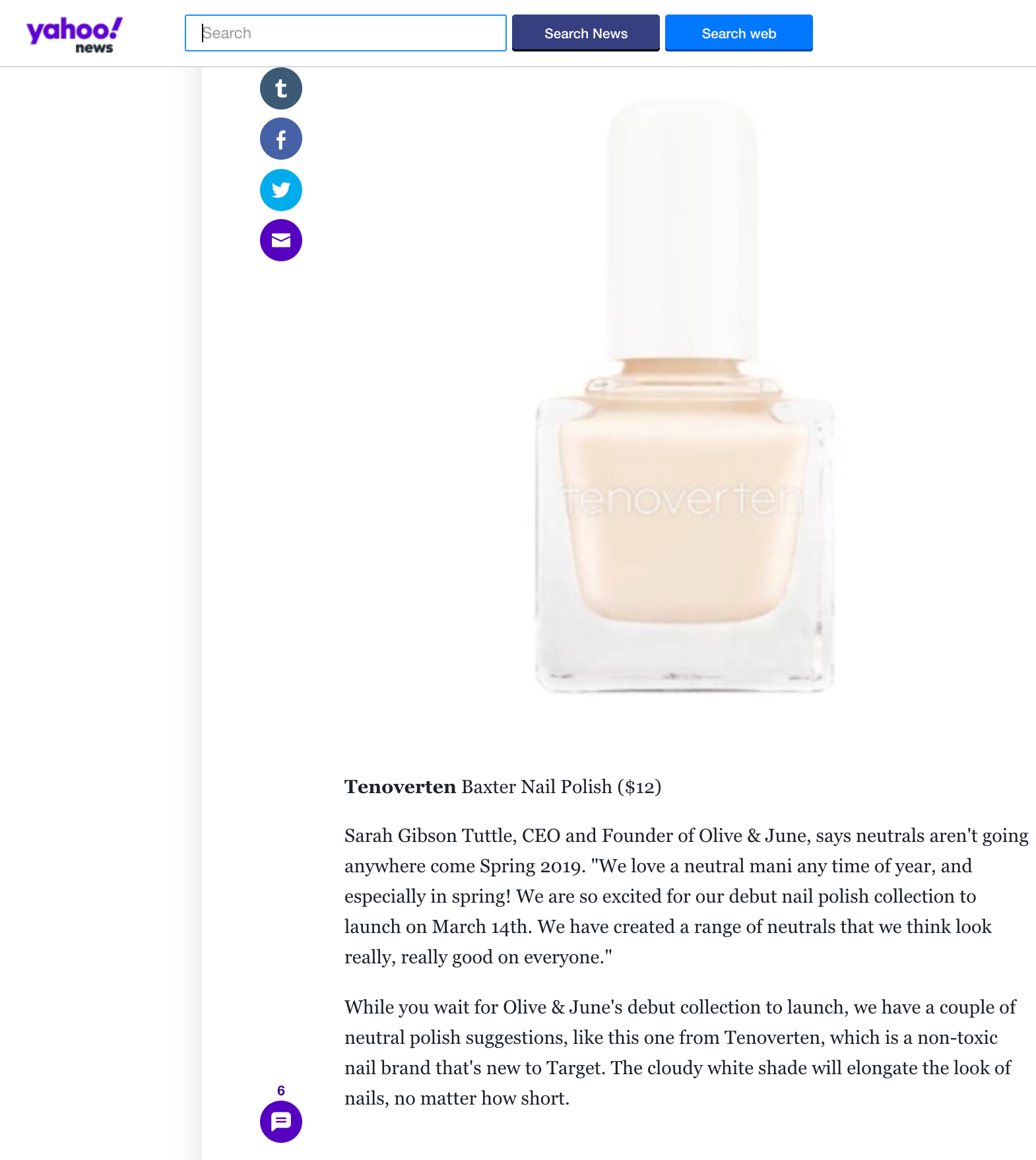Share article on Facebook
1036x1160 pixels.
tap(281, 139)
